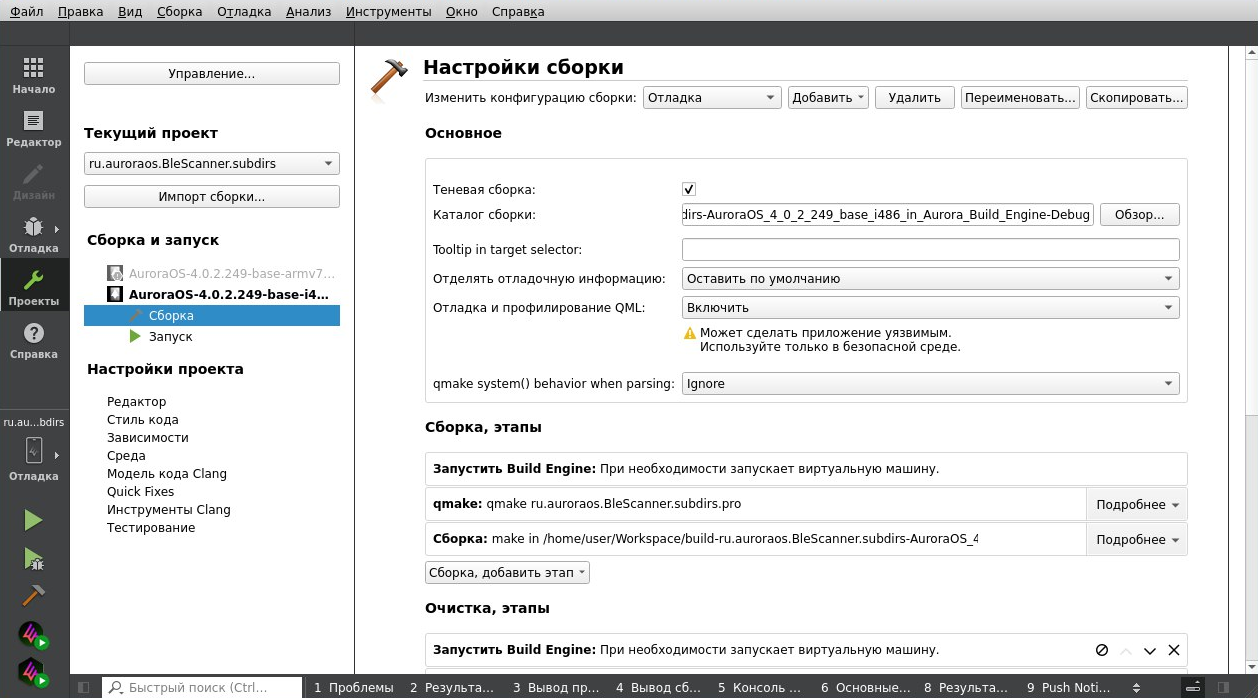Click the Tooltip in target selector field

coord(930,250)
